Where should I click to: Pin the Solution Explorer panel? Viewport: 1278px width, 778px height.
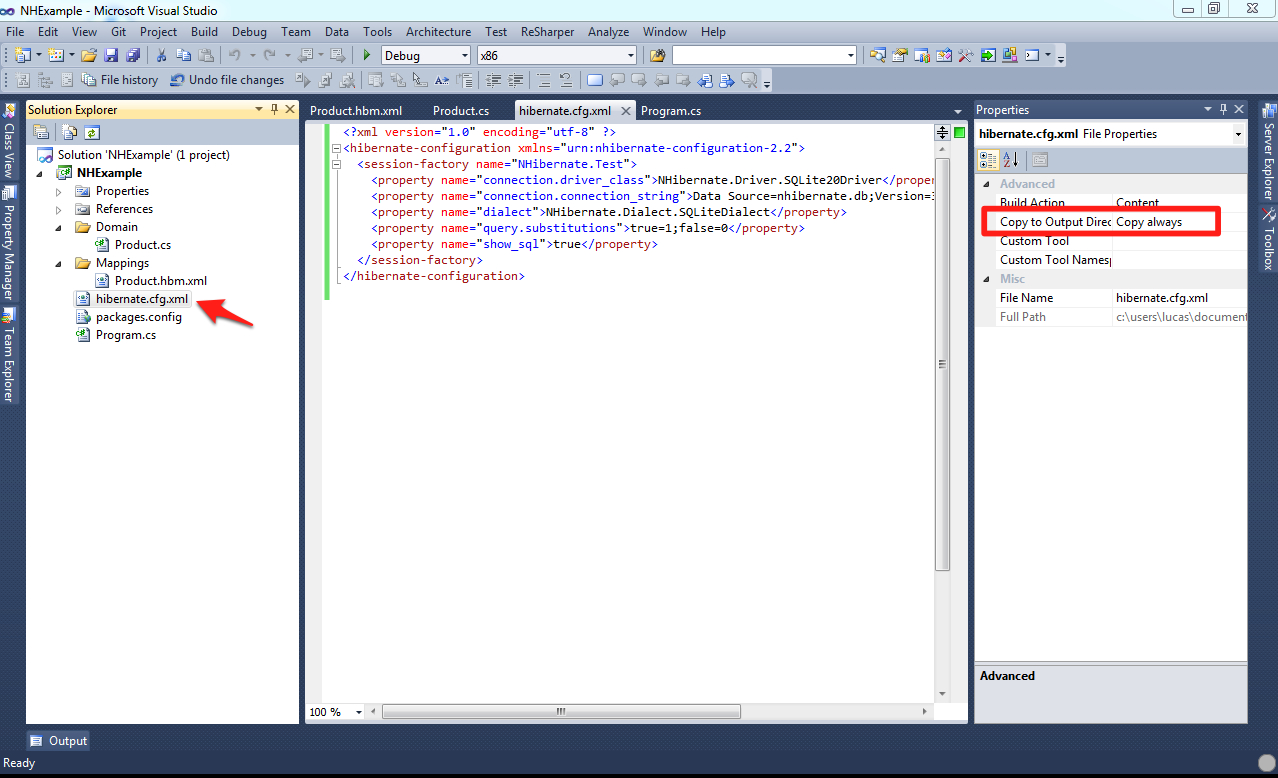pyautogui.click(x=274, y=109)
